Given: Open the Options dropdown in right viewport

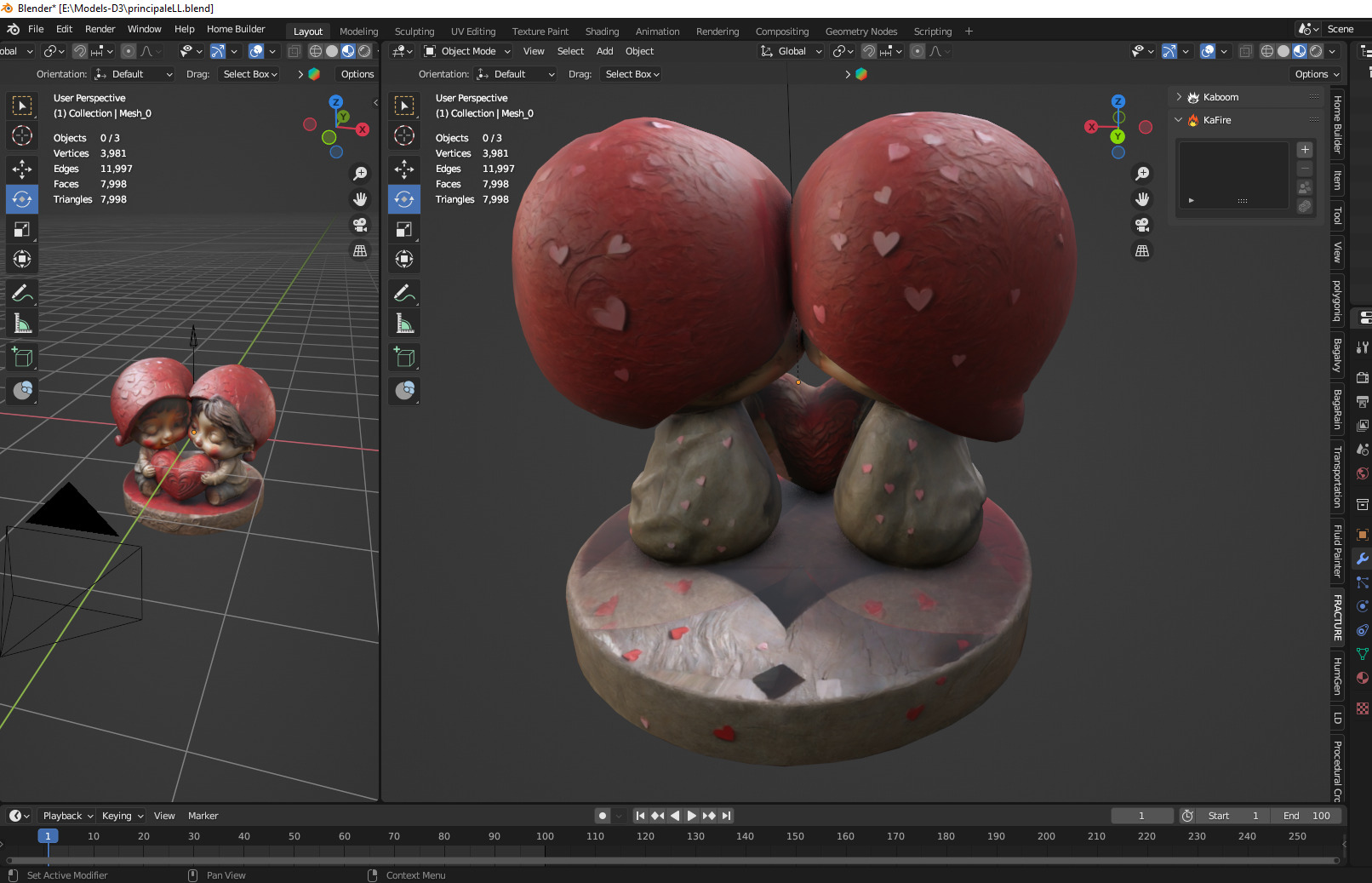Looking at the screenshot, I should (x=1316, y=74).
